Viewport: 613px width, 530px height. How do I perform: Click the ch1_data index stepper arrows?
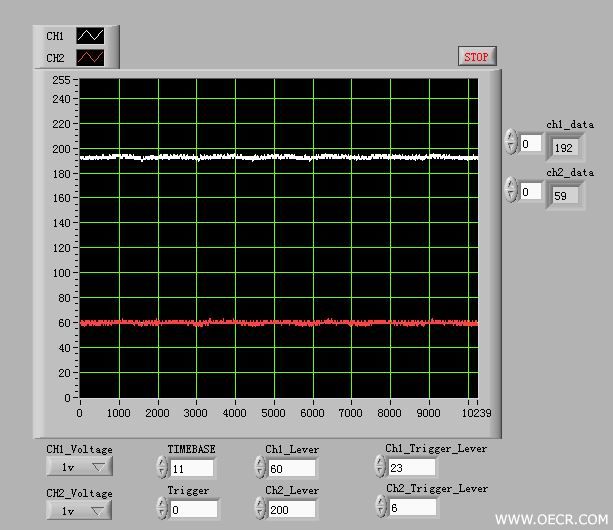click(x=511, y=141)
